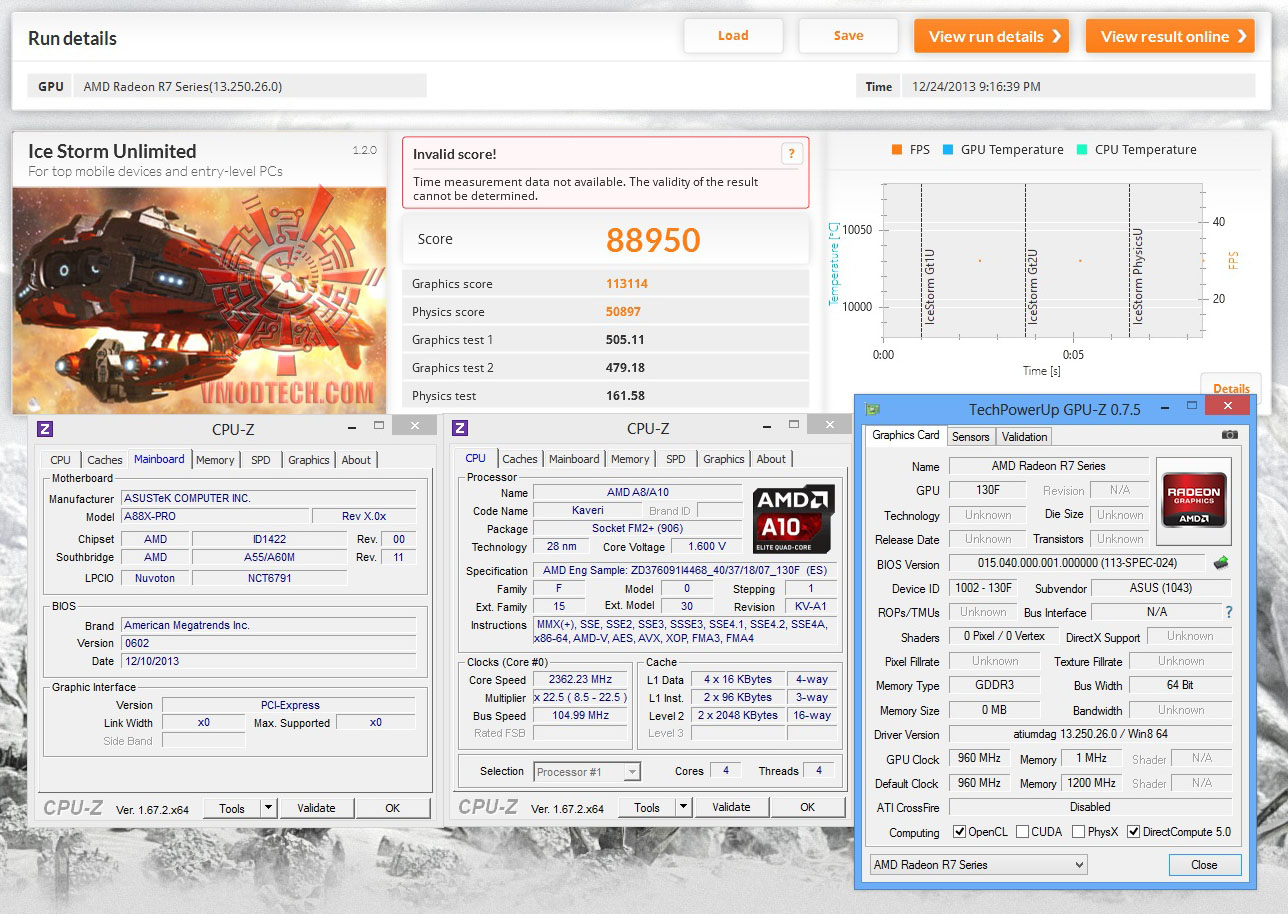1288x914 pixels.
Task: Click the LPCIO model NCT6791
Action: click(x=269, y=578)
